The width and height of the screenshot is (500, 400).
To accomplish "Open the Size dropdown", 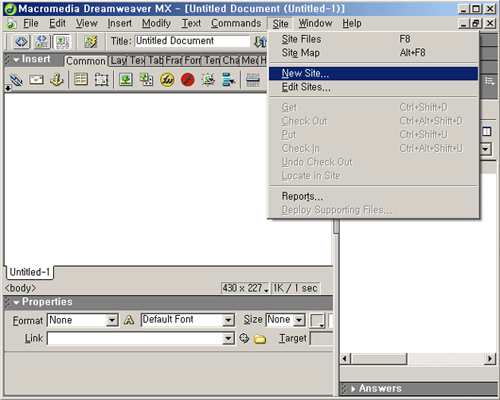I will coord(299,320).
